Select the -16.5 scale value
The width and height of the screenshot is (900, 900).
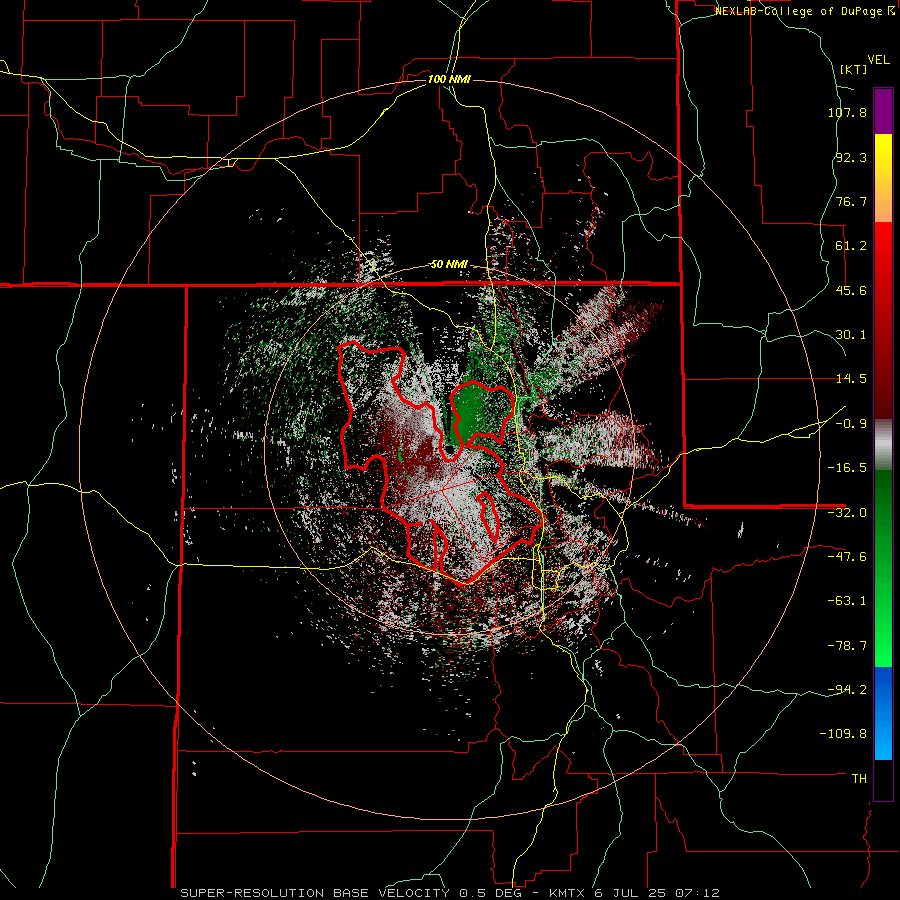point(847,468)
